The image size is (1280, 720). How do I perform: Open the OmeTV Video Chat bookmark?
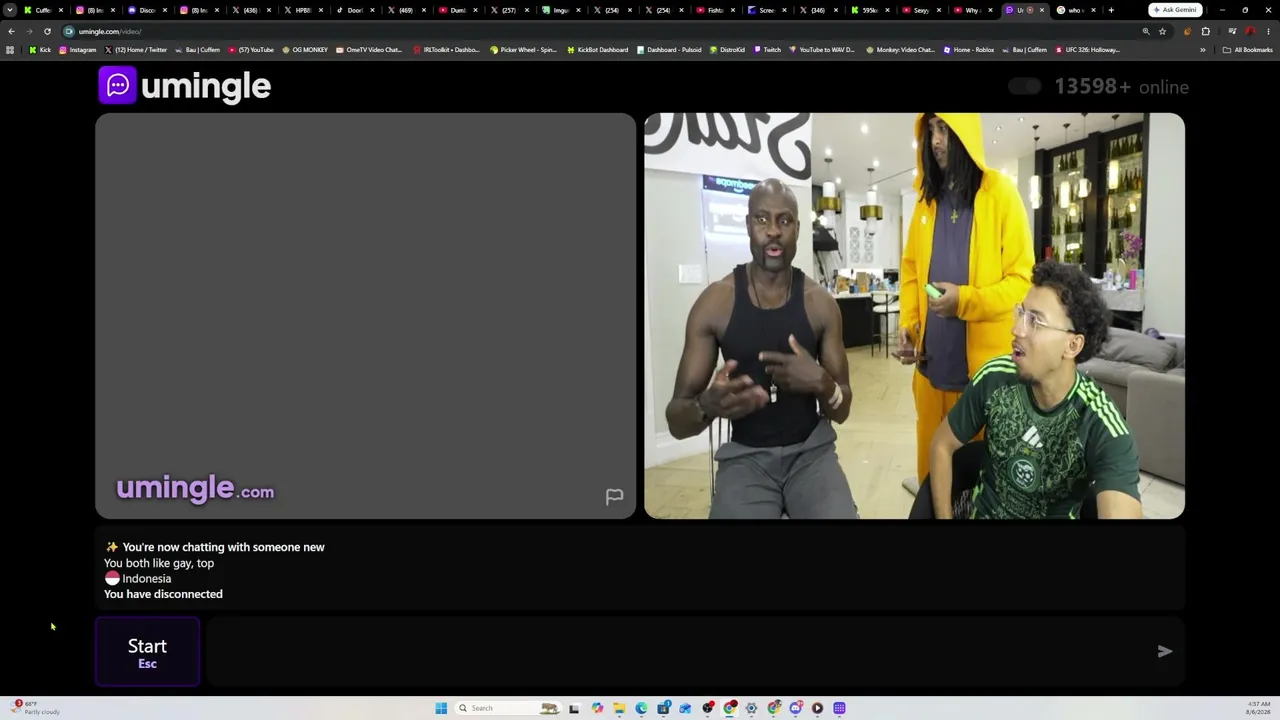tap(369, 49)
